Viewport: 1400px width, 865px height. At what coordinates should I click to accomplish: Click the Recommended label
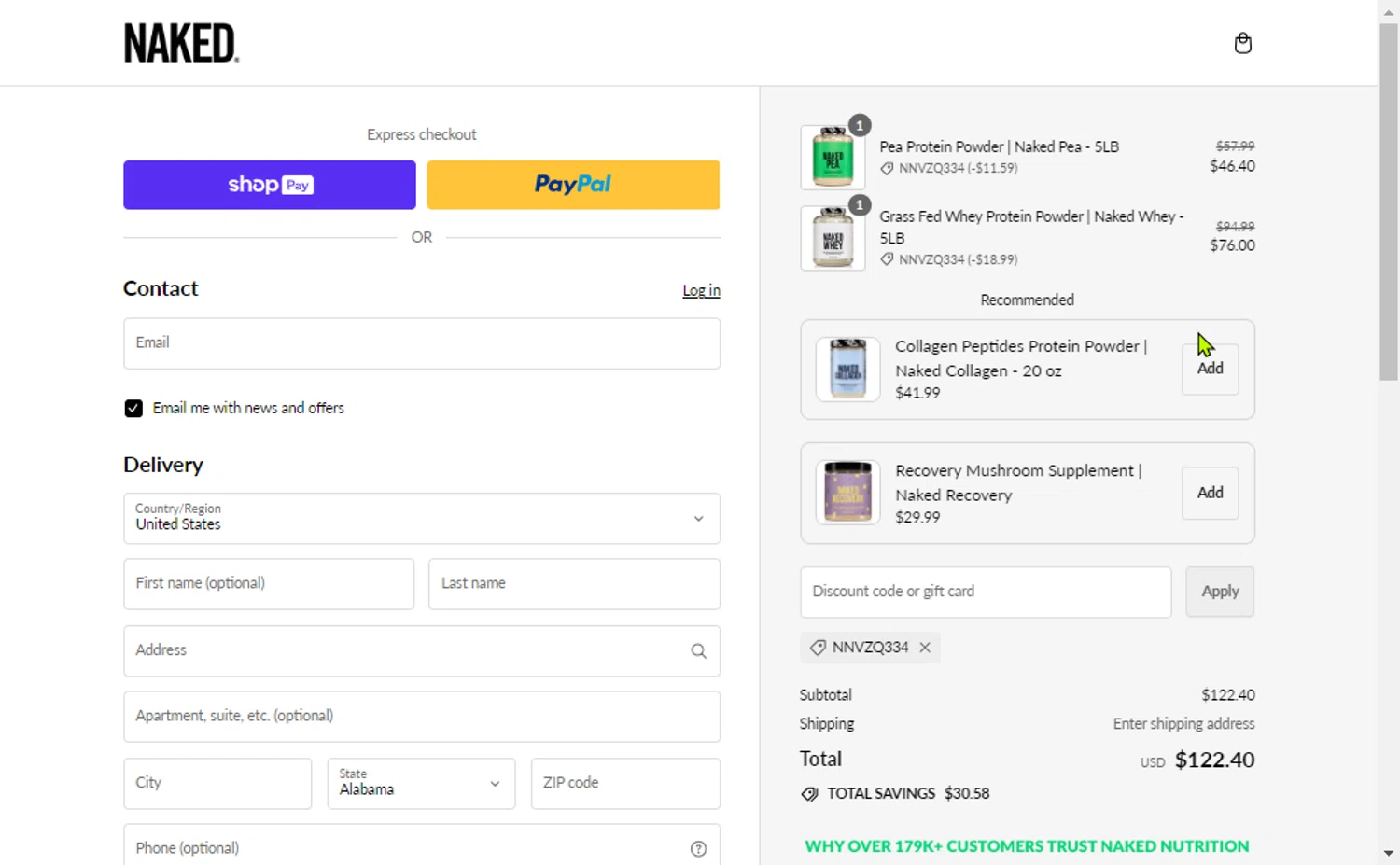point(1027,300)
